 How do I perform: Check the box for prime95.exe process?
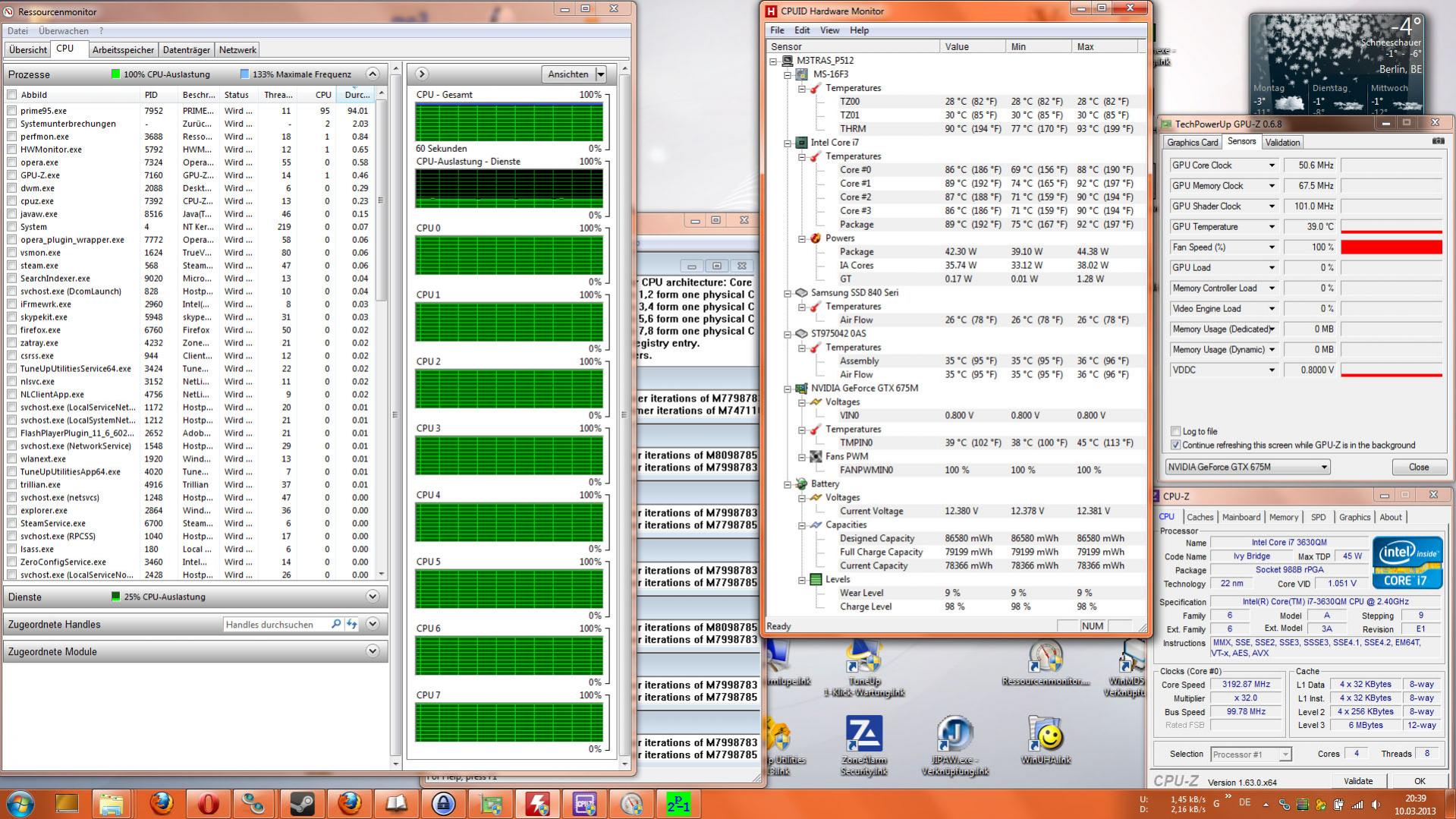[12, 111]
